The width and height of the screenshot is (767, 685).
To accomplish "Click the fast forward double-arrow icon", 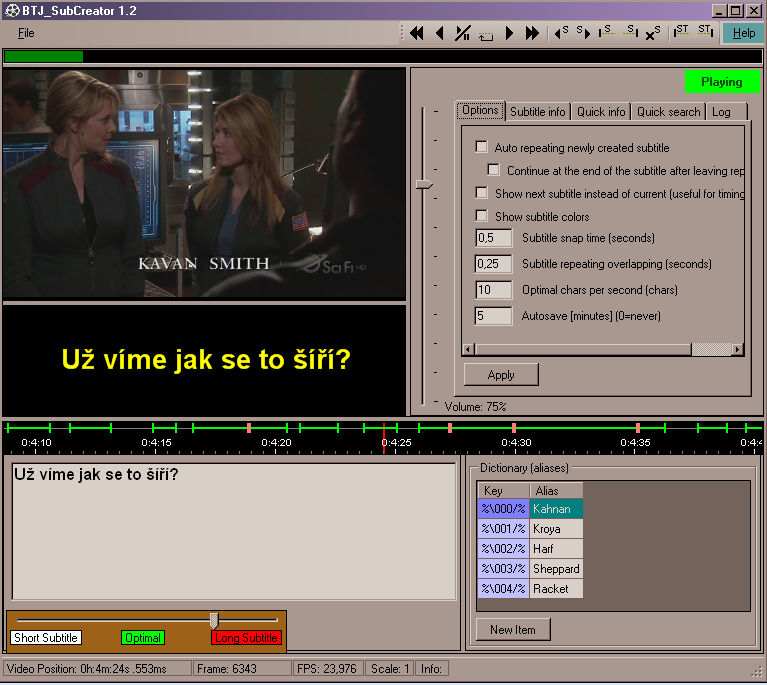I will point(532,33).
